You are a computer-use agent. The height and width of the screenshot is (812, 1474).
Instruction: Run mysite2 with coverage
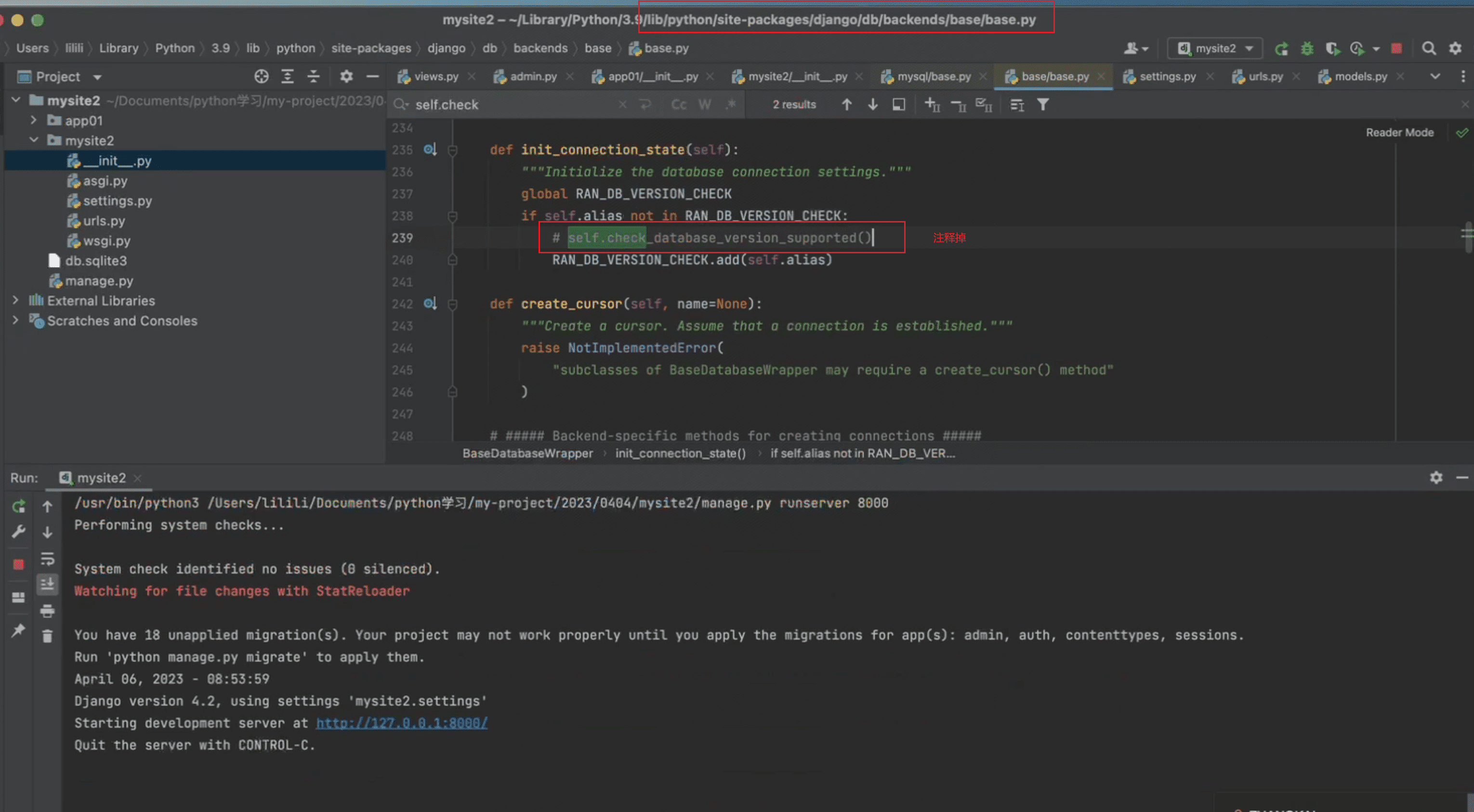pyautogui.click(x=1333, y=49)
